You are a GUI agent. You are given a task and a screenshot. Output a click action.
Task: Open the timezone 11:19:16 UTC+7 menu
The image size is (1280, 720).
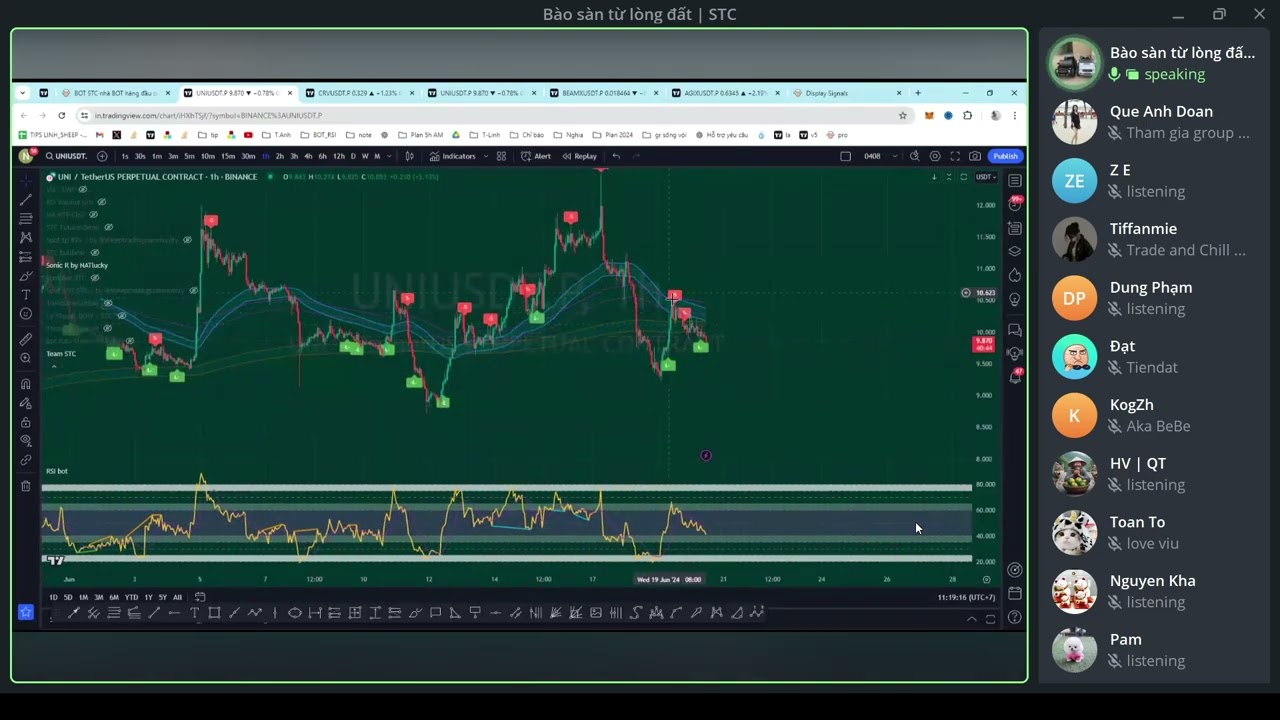click(x=966, y=597)
